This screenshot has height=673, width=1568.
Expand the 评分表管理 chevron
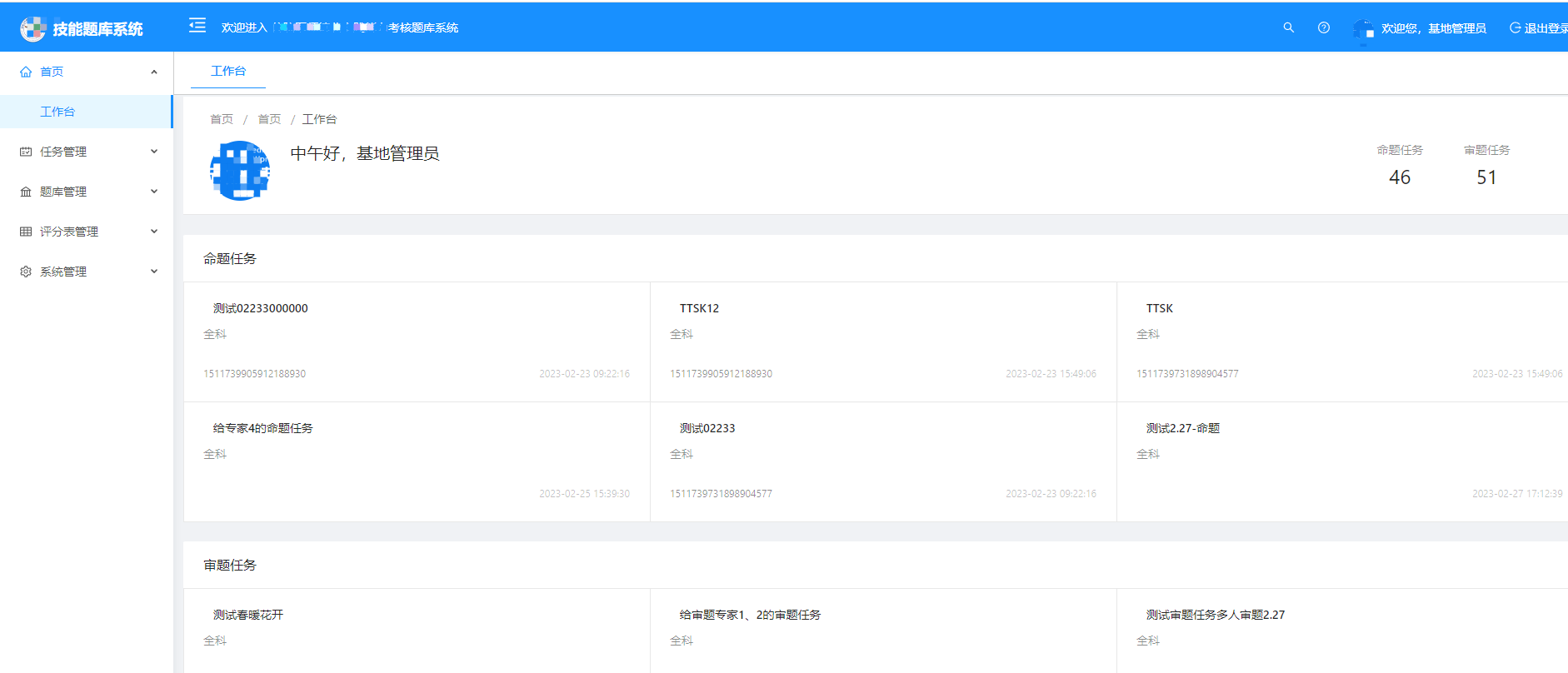[x=154, y=232]
